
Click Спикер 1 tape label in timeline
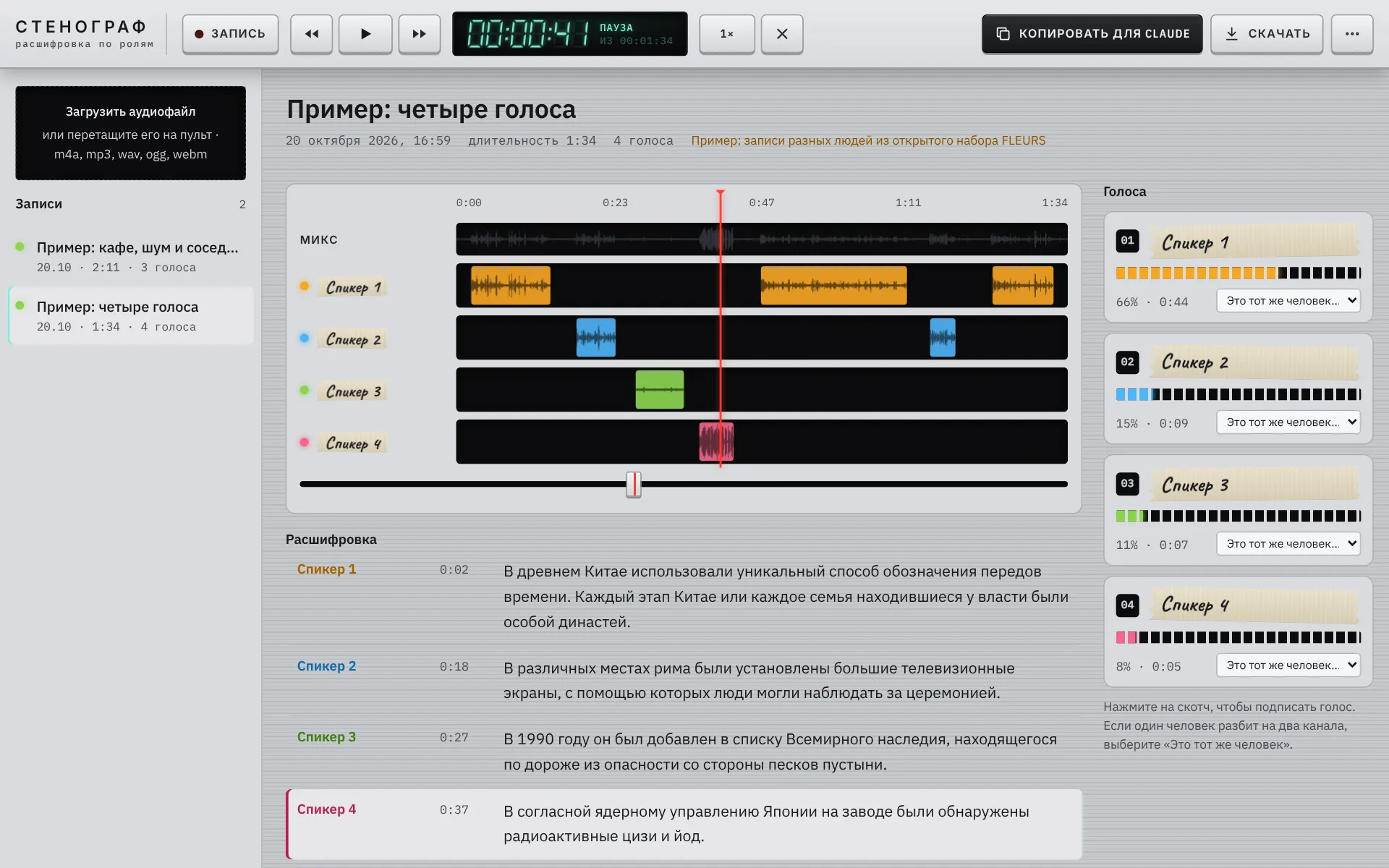[352, 287]
